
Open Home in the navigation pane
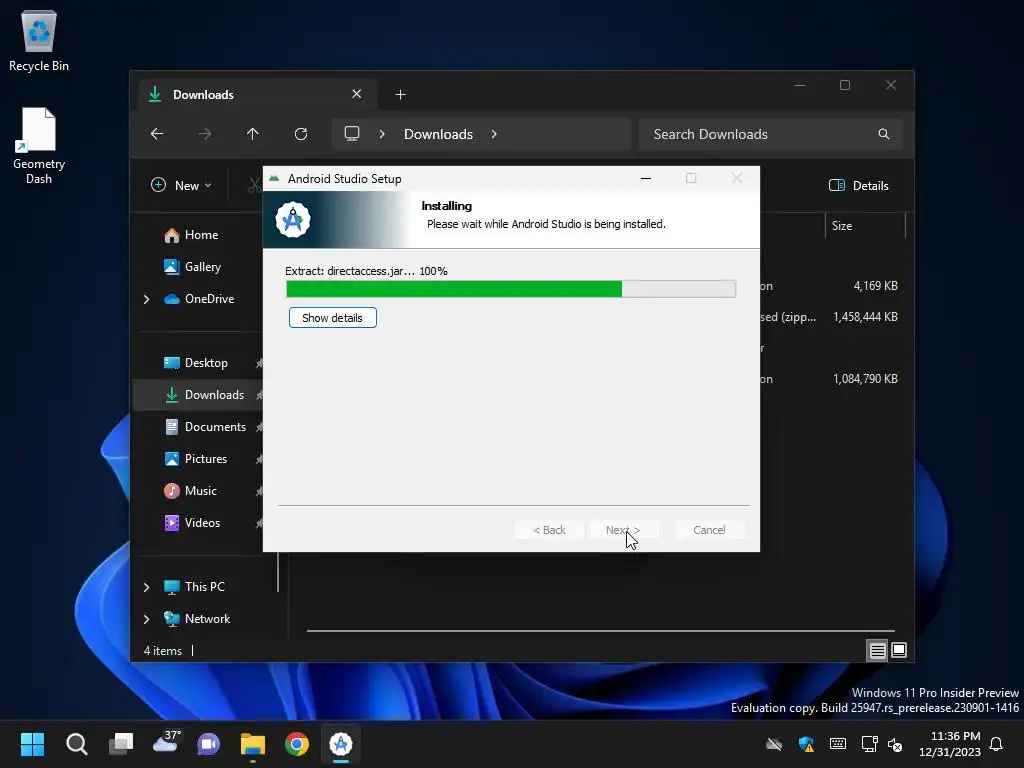tap(191, 235)
